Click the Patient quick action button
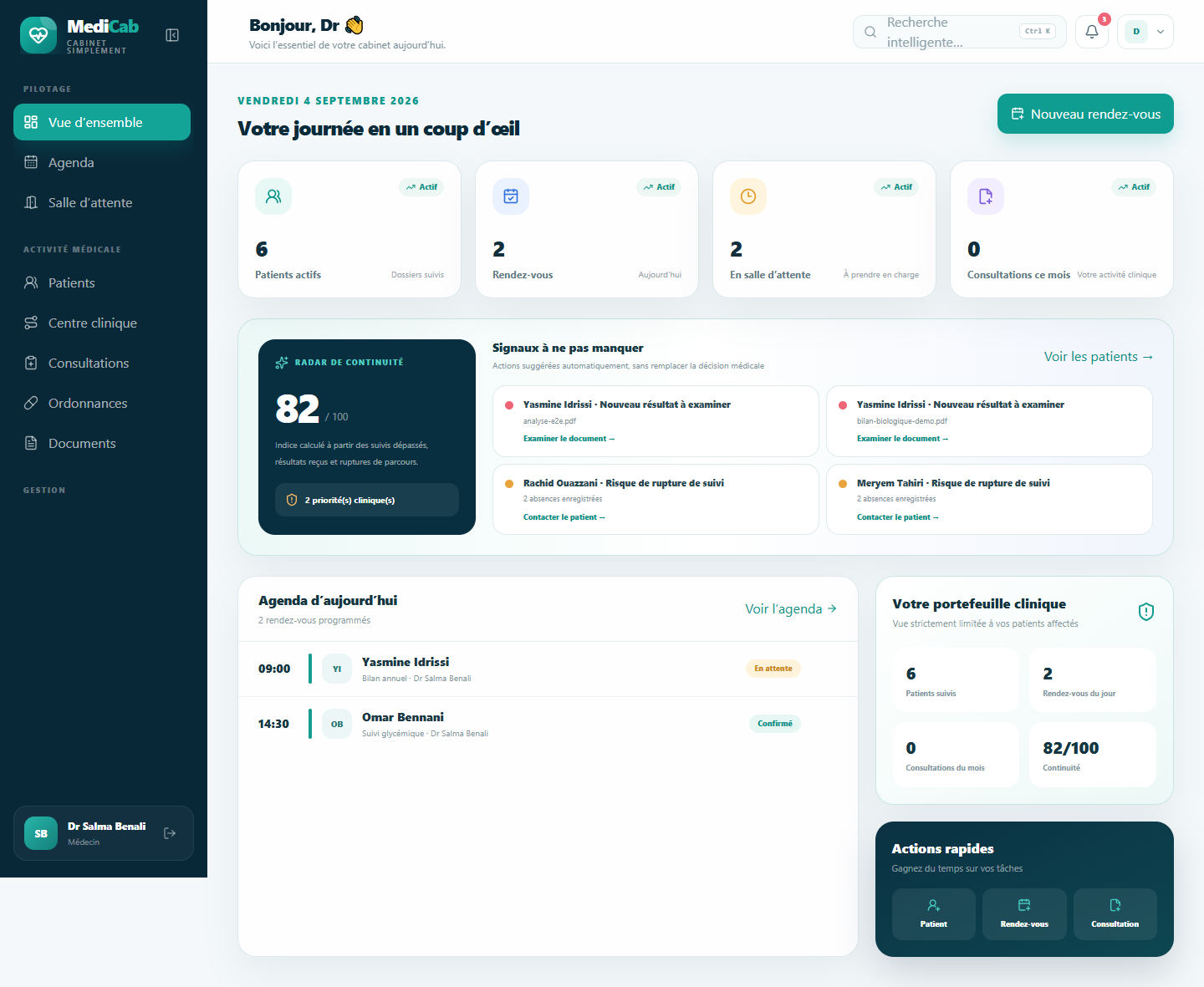The image size is (1204, 987). click(934, 914)
